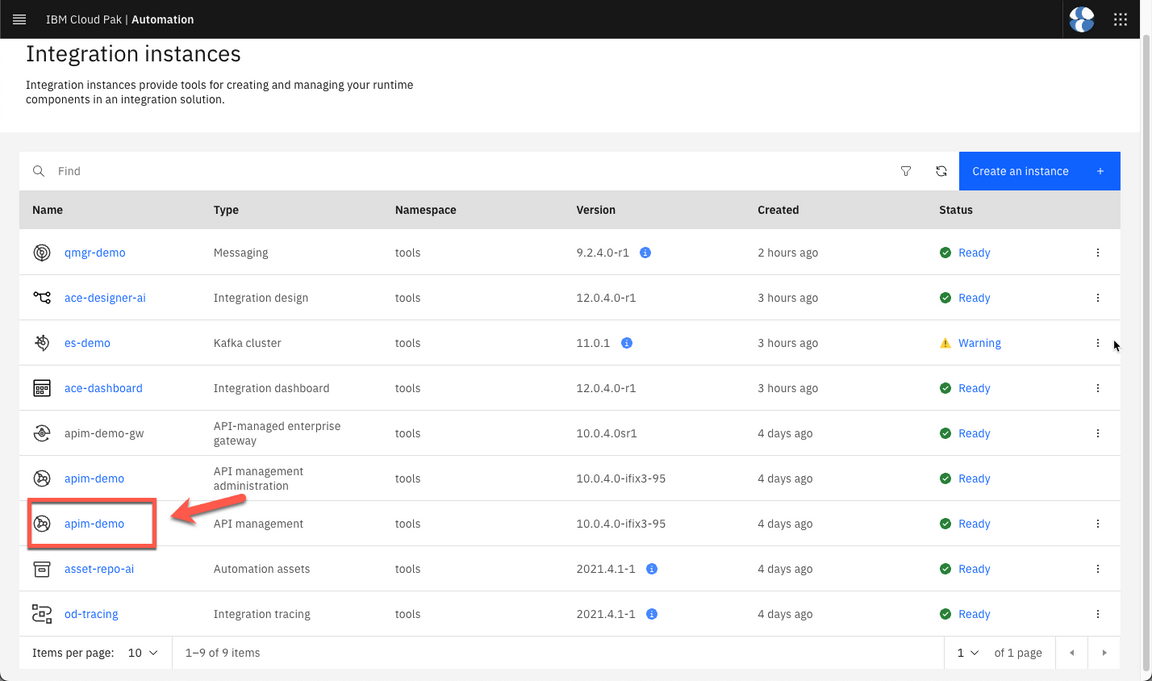Go to next page arrow

pyautogui.click(x=1104, y=653)
